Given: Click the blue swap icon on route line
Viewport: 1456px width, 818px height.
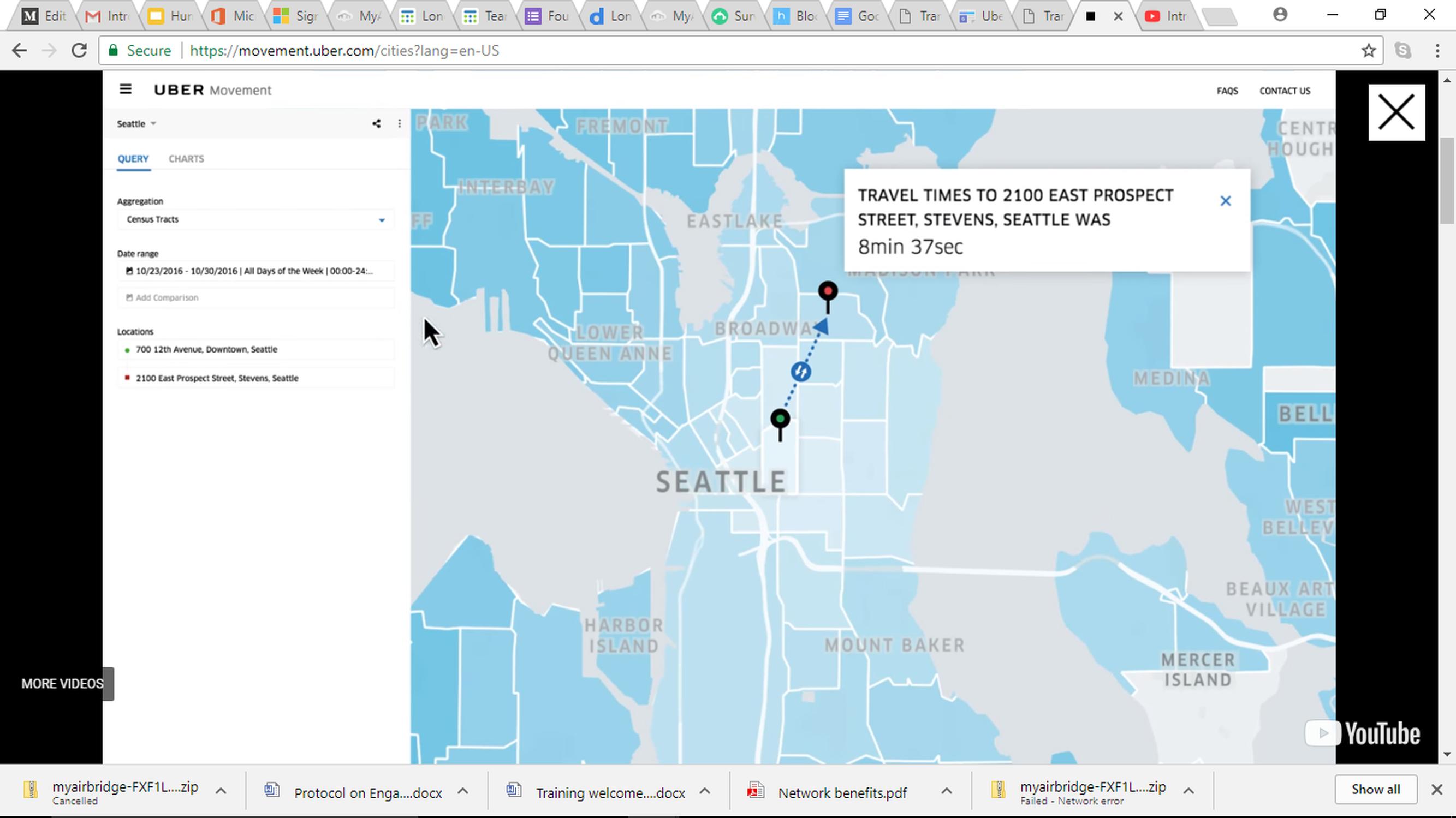Looking at the screenshot, I should [x=801, y=372].
